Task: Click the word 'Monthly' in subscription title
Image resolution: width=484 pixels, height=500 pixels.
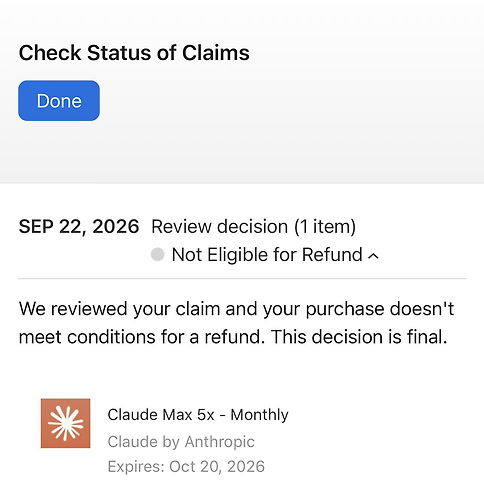Action: point(260,415)
